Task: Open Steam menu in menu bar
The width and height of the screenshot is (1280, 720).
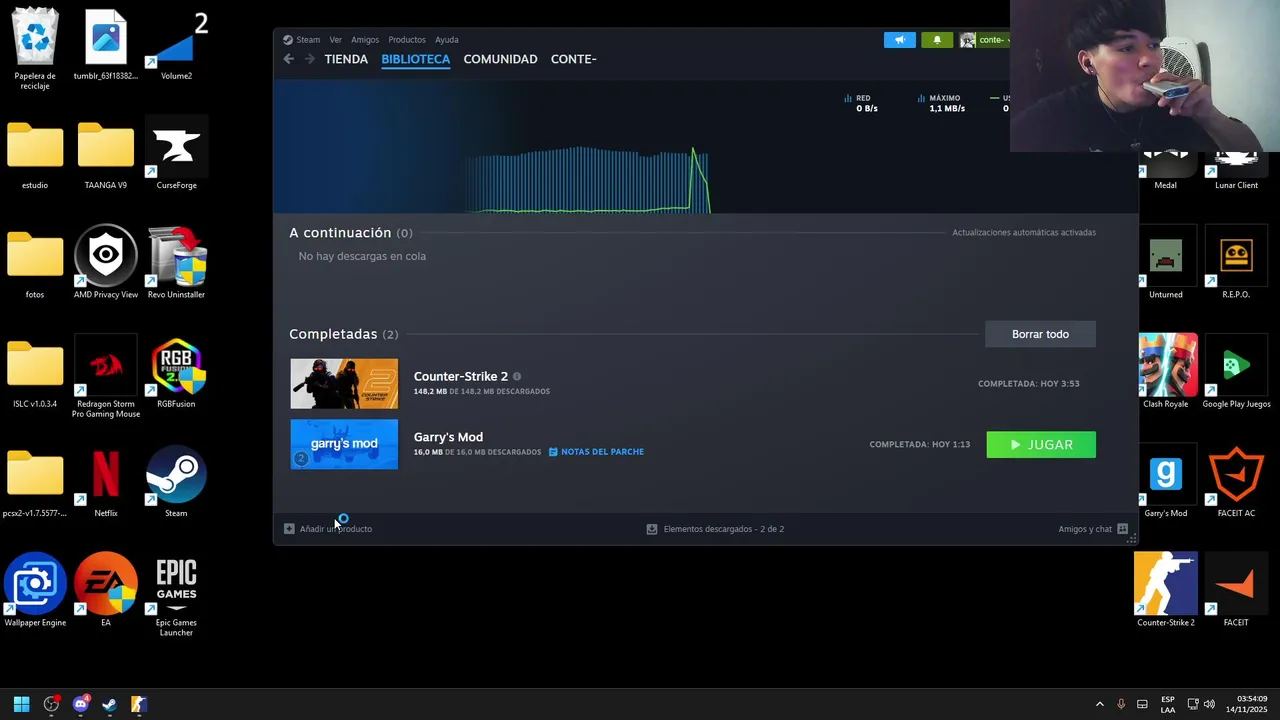Action: [x=301, y=40]
